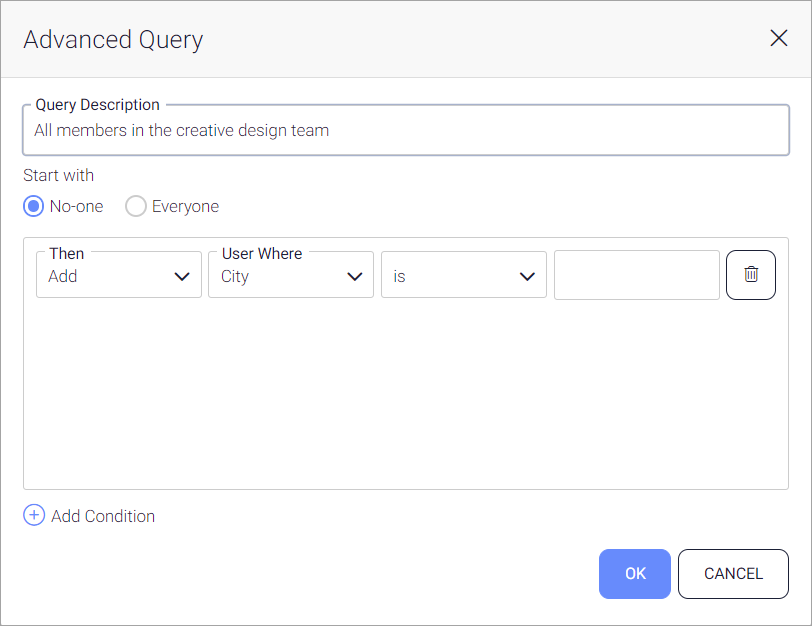Close the Advanced Query dialog
812x626 pixels.
(778, 39)
